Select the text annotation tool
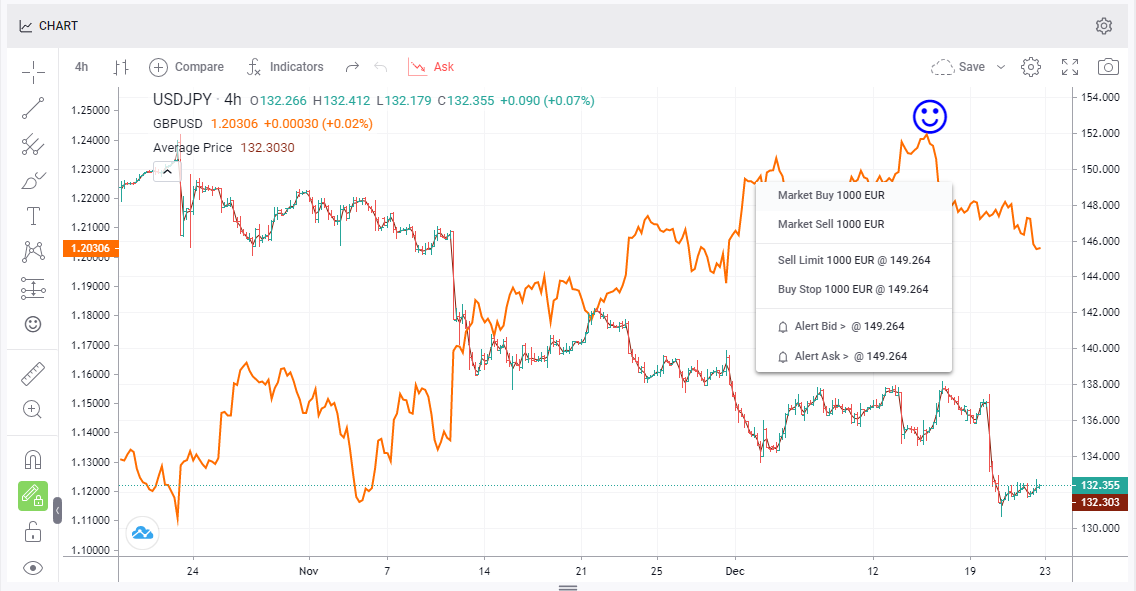The width and height of the screenshot is (1136, 591). tap(33, 216)
